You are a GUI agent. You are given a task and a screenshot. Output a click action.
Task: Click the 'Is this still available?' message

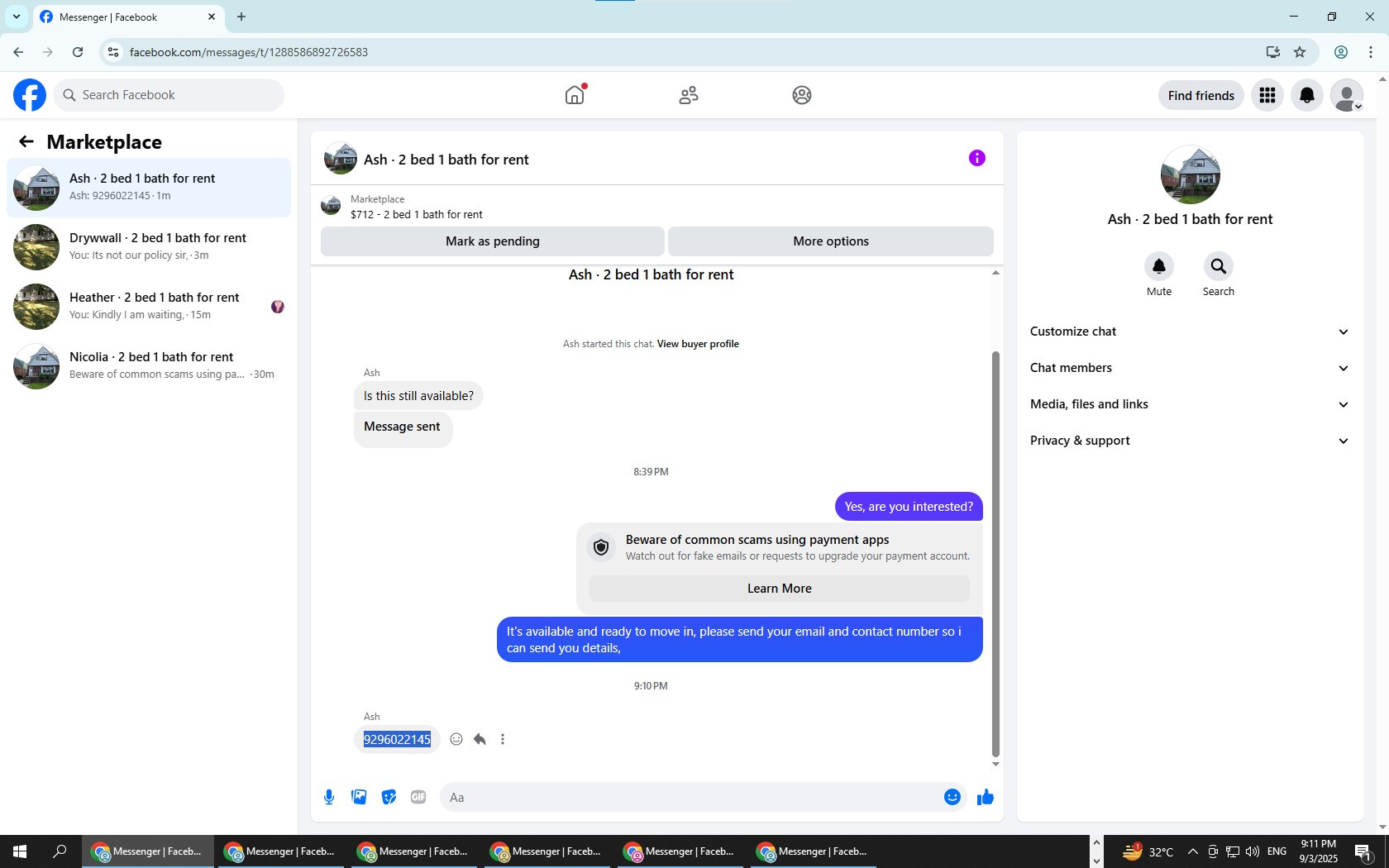(x=418, y=396)
